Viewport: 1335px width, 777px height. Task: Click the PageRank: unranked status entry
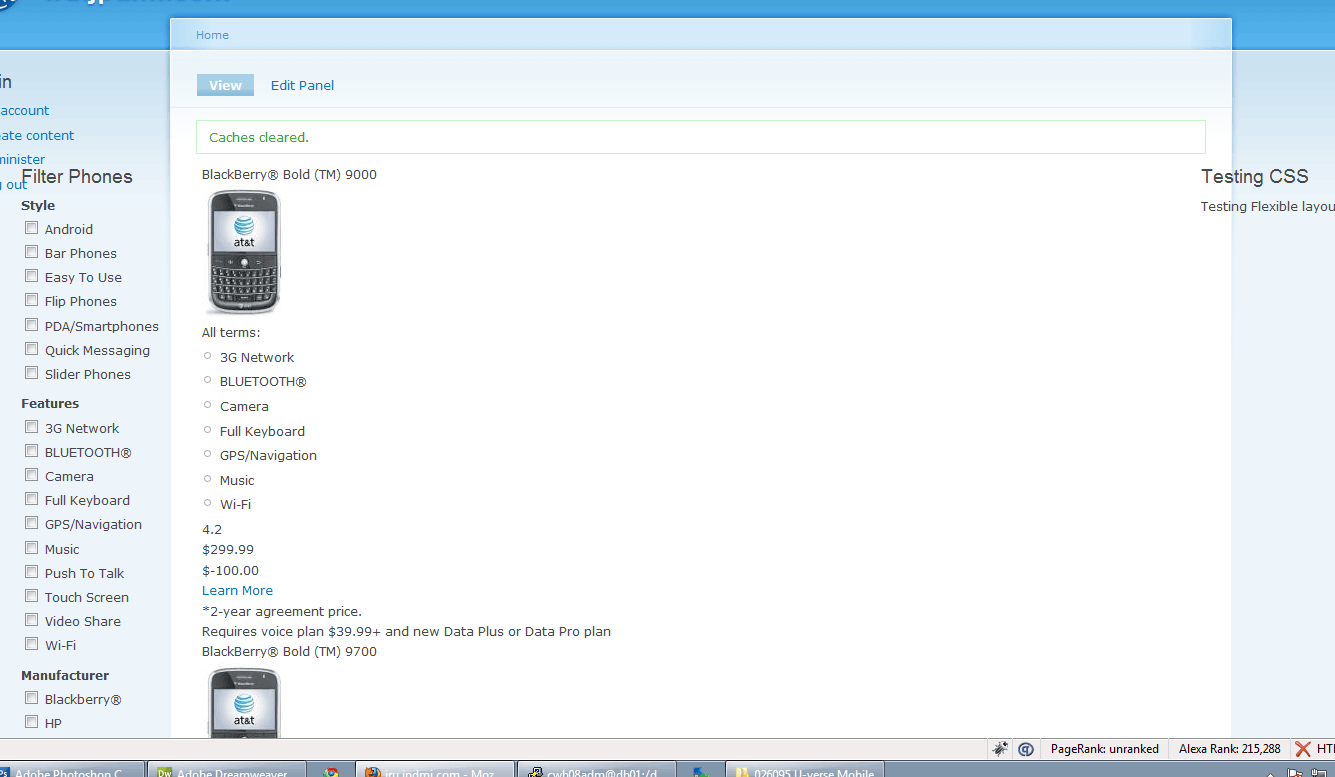tap(1104, 749)
